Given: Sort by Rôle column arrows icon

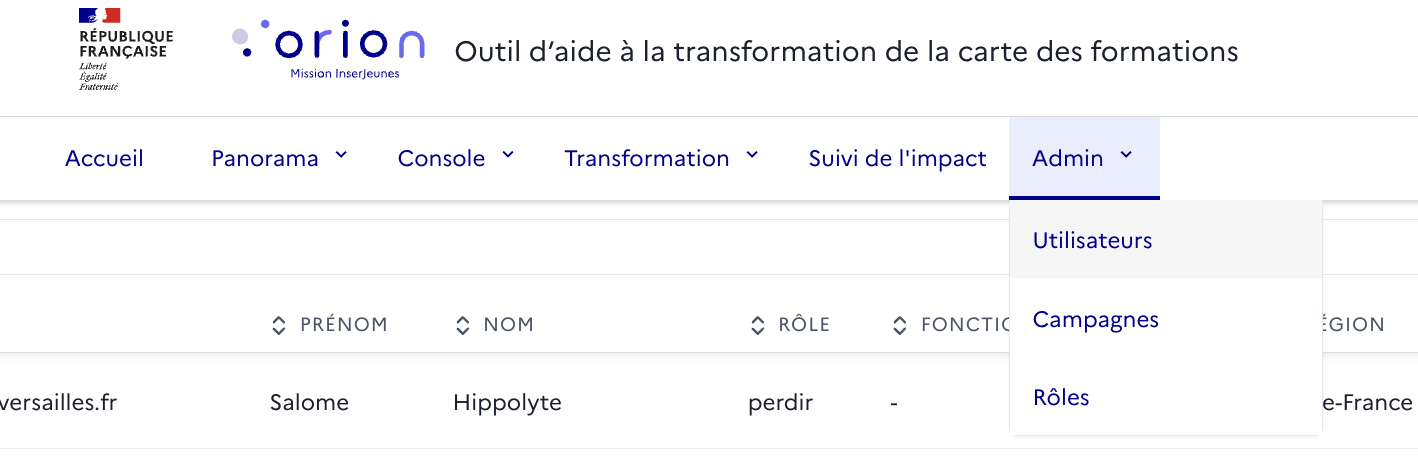Looking at the screenshot, I should [757, 325].
